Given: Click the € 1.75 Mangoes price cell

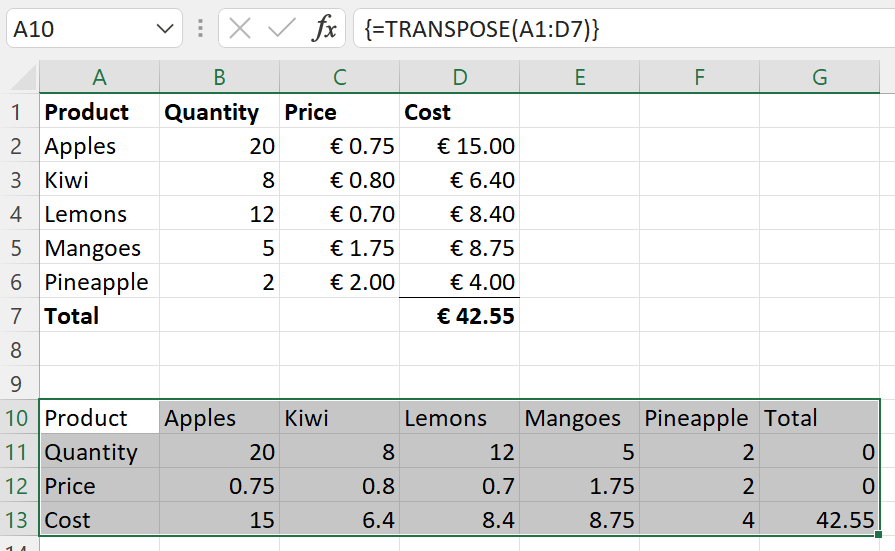Looking at the screenshot, I should pos(339,248).
